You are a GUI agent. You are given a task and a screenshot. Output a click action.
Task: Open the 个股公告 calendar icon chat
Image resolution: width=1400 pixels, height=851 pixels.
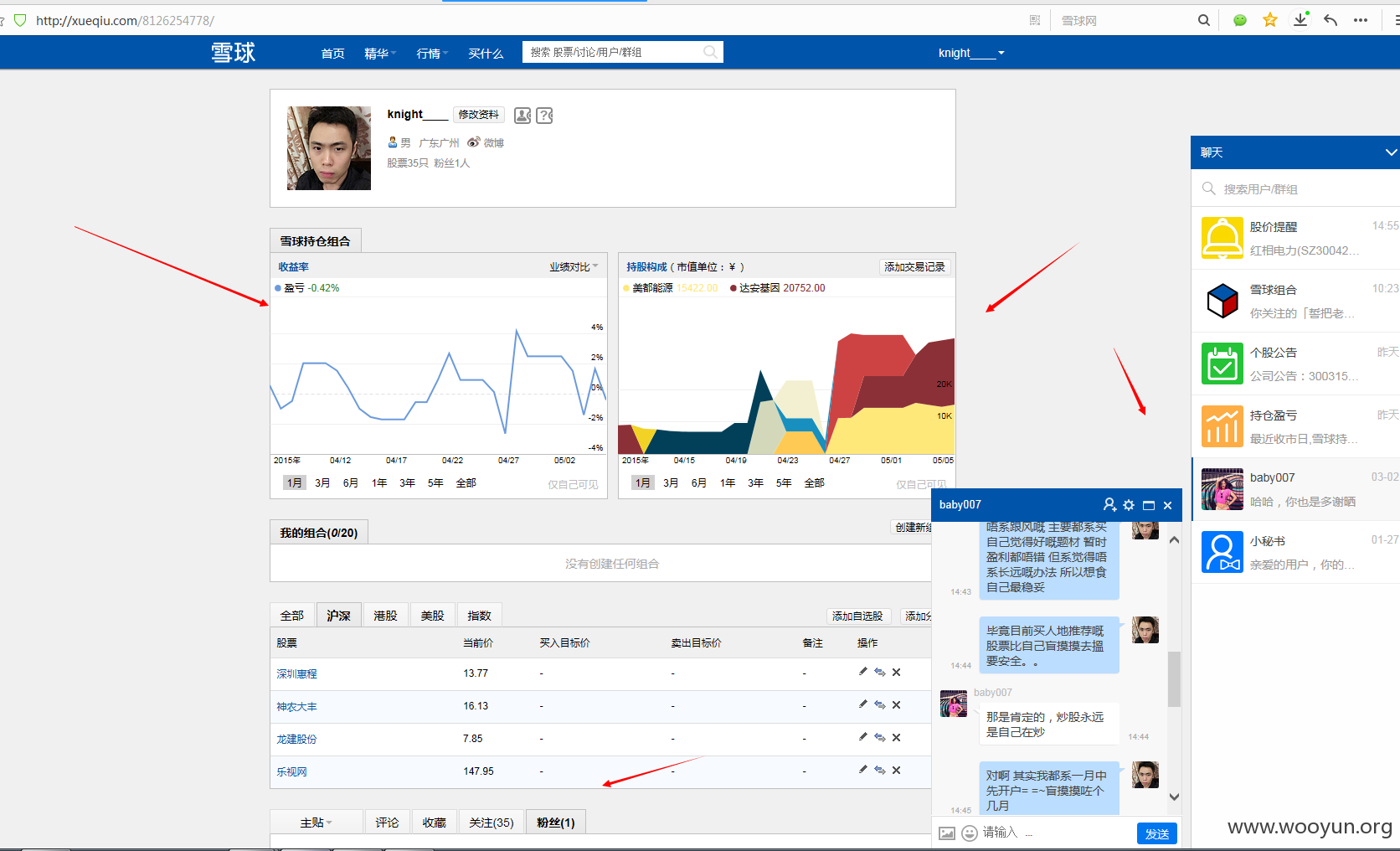click(x=1222, y=364)
